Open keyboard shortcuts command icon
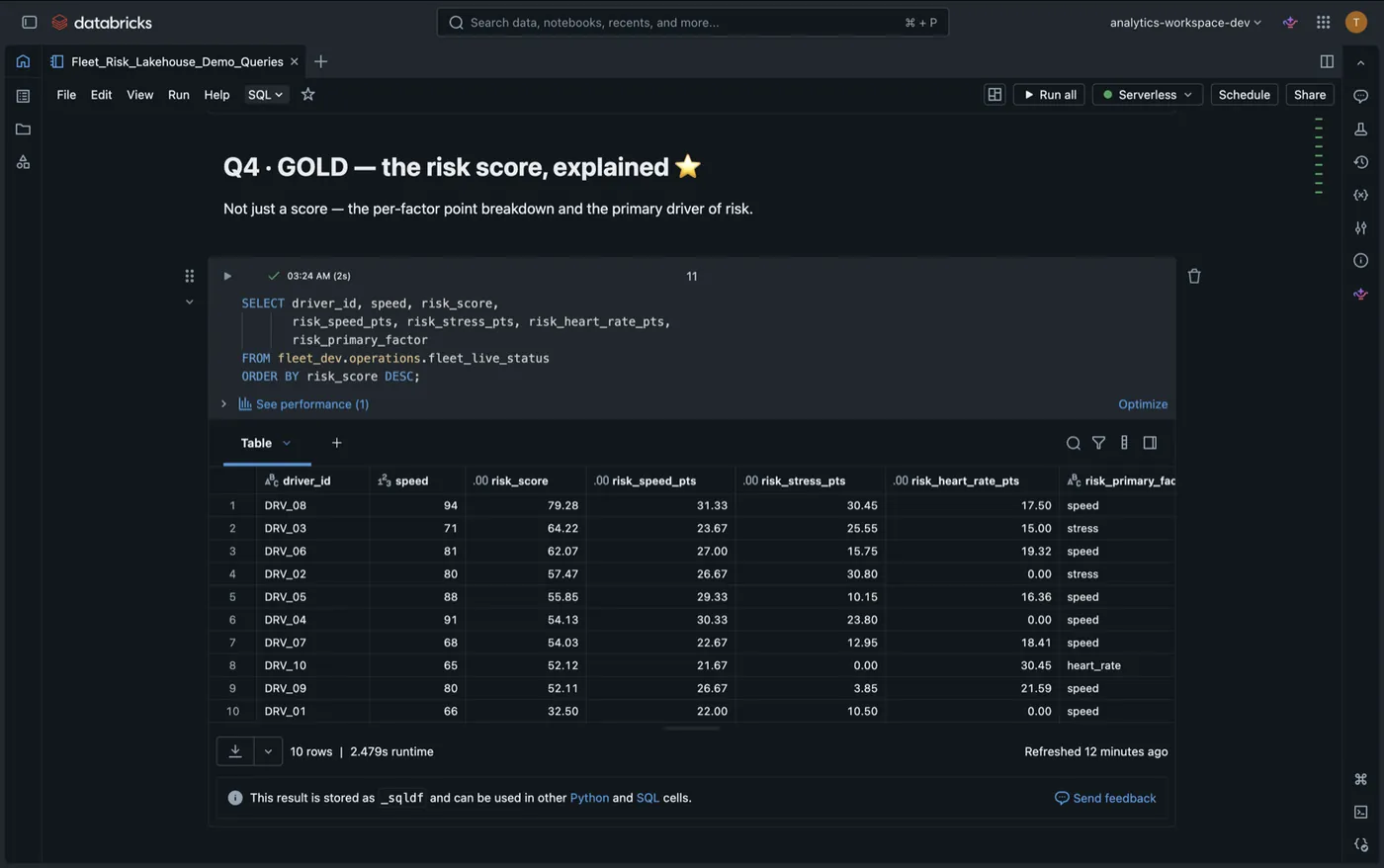1384x868 pixels. (x=1360, y=779)
